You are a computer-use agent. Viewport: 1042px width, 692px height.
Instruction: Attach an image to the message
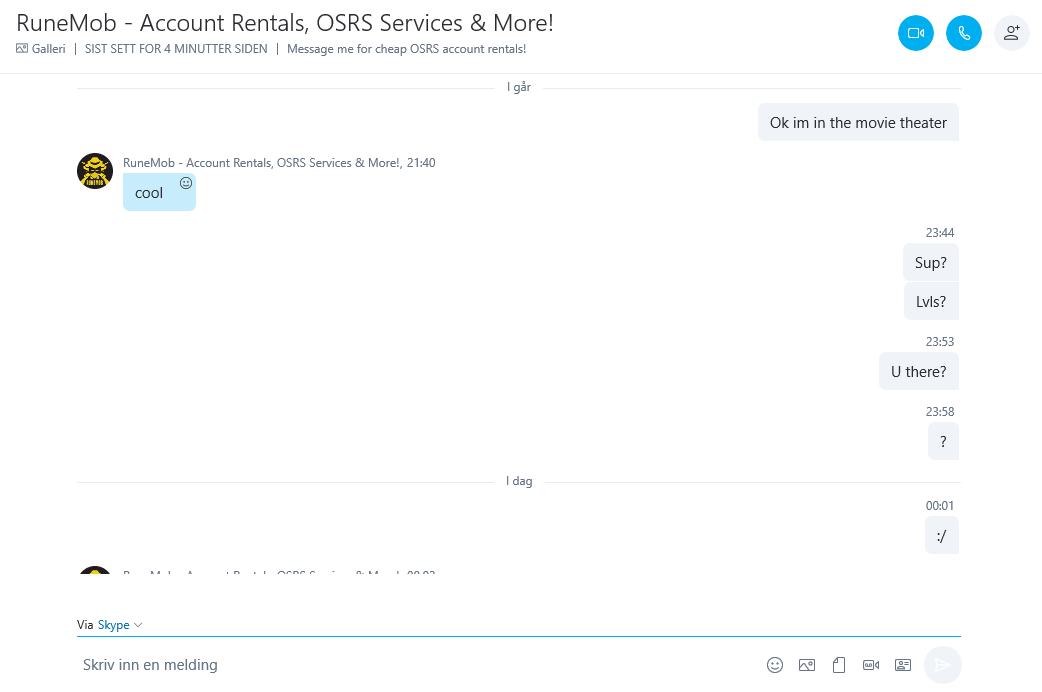click(x=807, y=665)
